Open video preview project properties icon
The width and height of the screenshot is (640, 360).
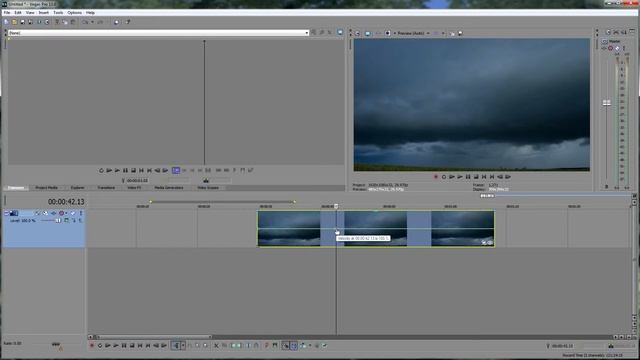pos(358,33)
